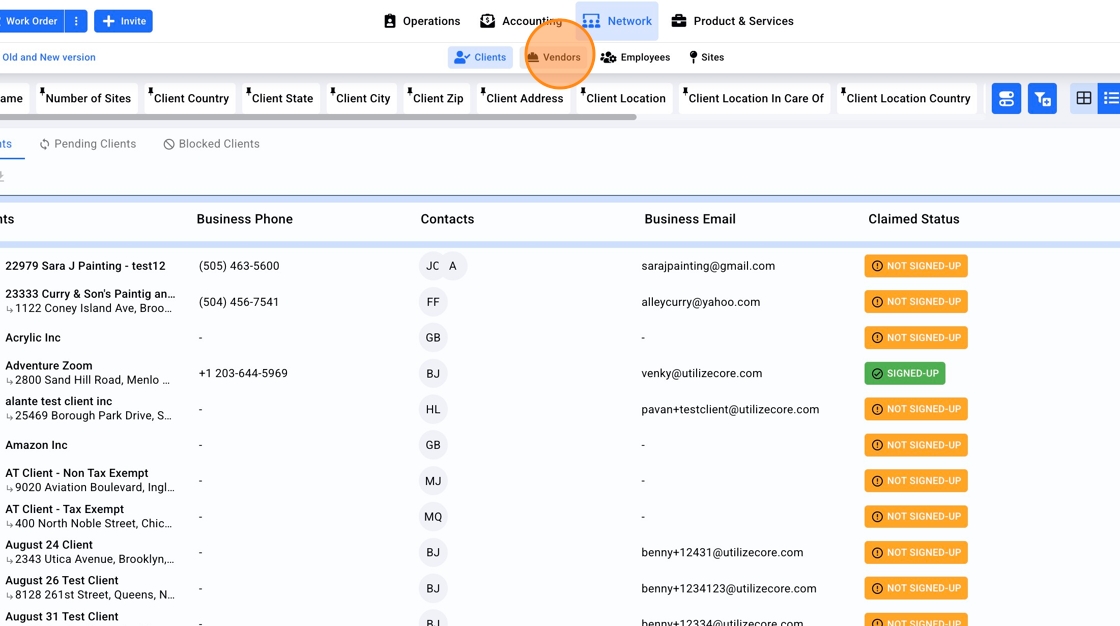
Task: Switch to list view layout
Action: (1110, 98)
